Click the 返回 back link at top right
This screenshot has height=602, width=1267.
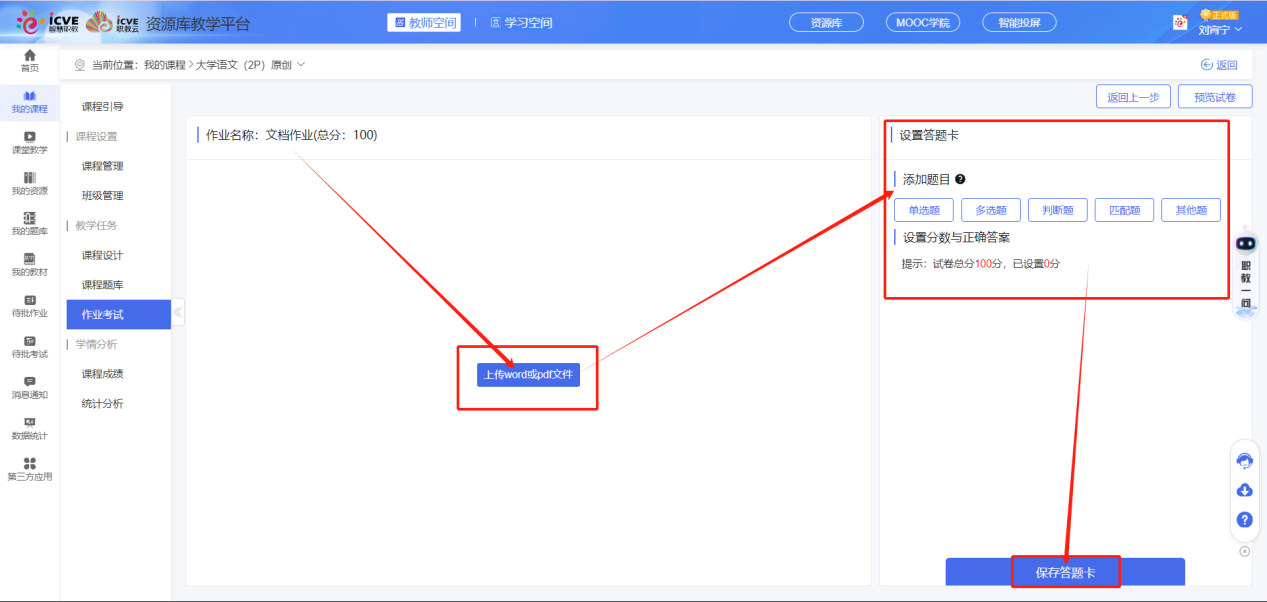1219,65
